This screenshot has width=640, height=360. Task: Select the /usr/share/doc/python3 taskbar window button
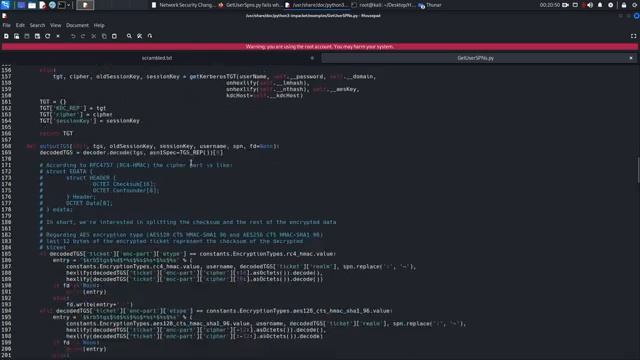click(316, 5)
